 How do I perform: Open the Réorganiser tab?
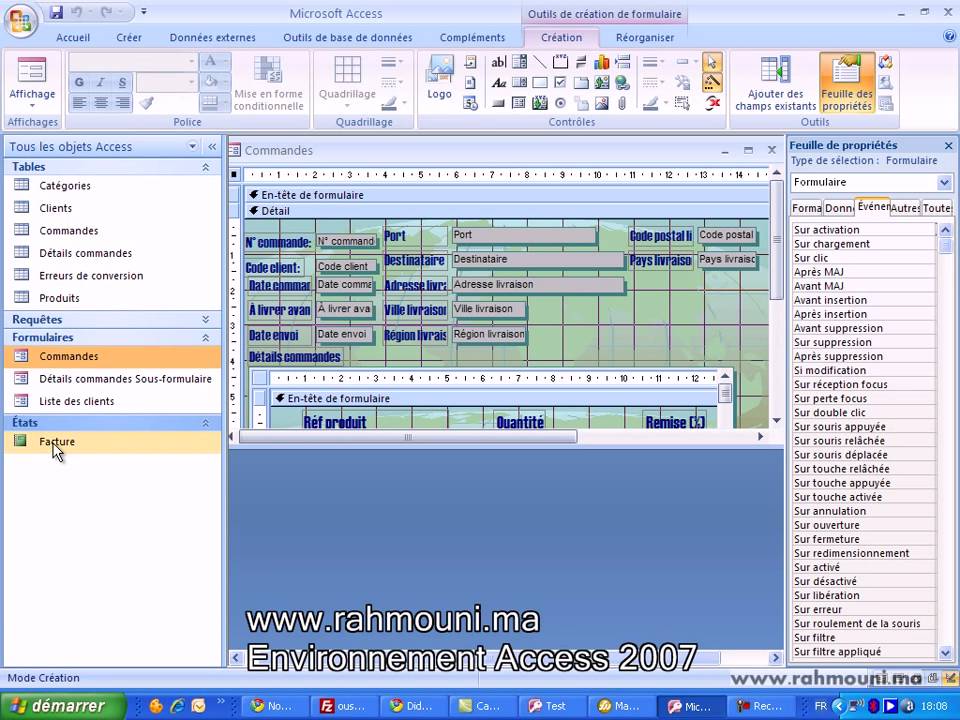[x=645, y=37]
